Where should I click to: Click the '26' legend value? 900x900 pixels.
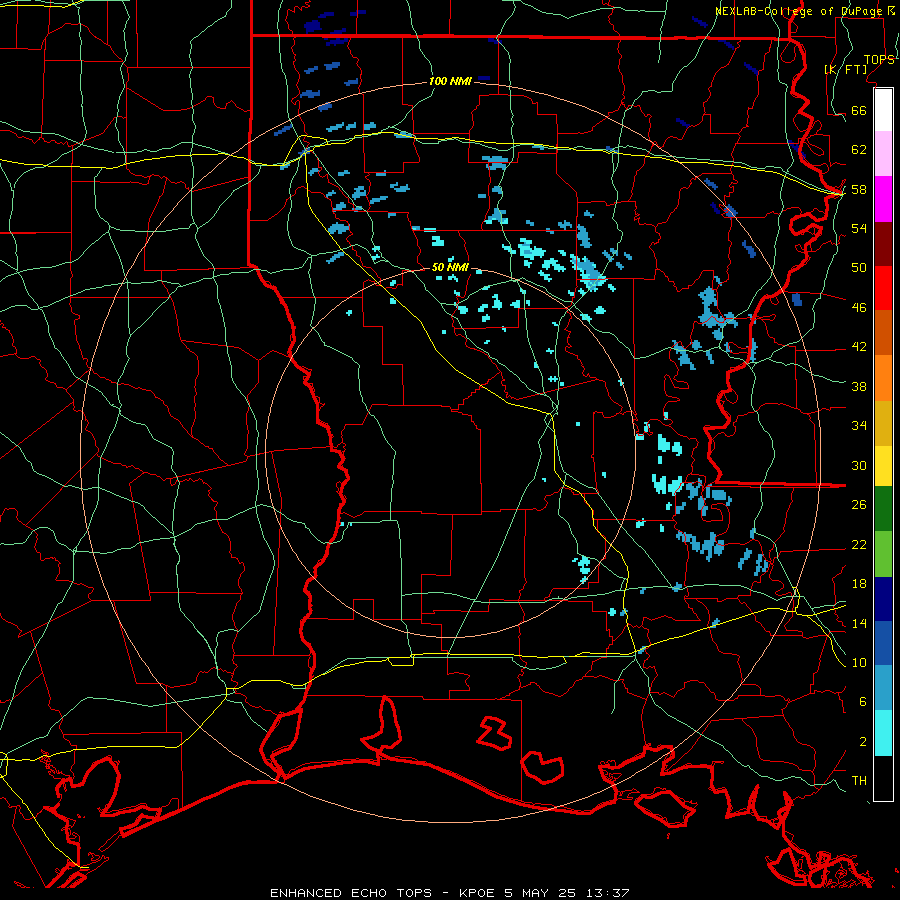tap(859, 505)
